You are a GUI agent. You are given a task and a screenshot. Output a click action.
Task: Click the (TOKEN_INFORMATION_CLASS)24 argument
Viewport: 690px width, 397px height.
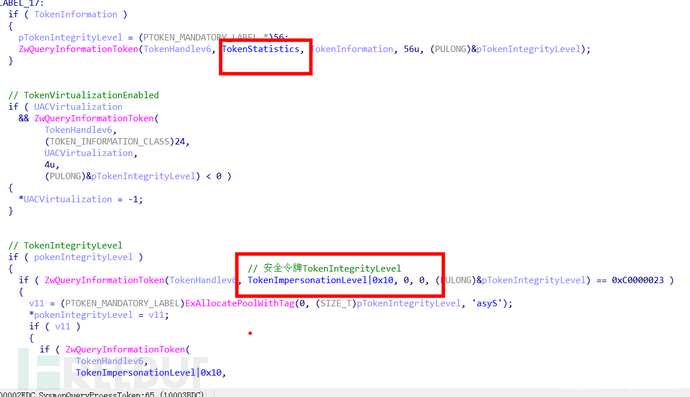tap(114, 141)
